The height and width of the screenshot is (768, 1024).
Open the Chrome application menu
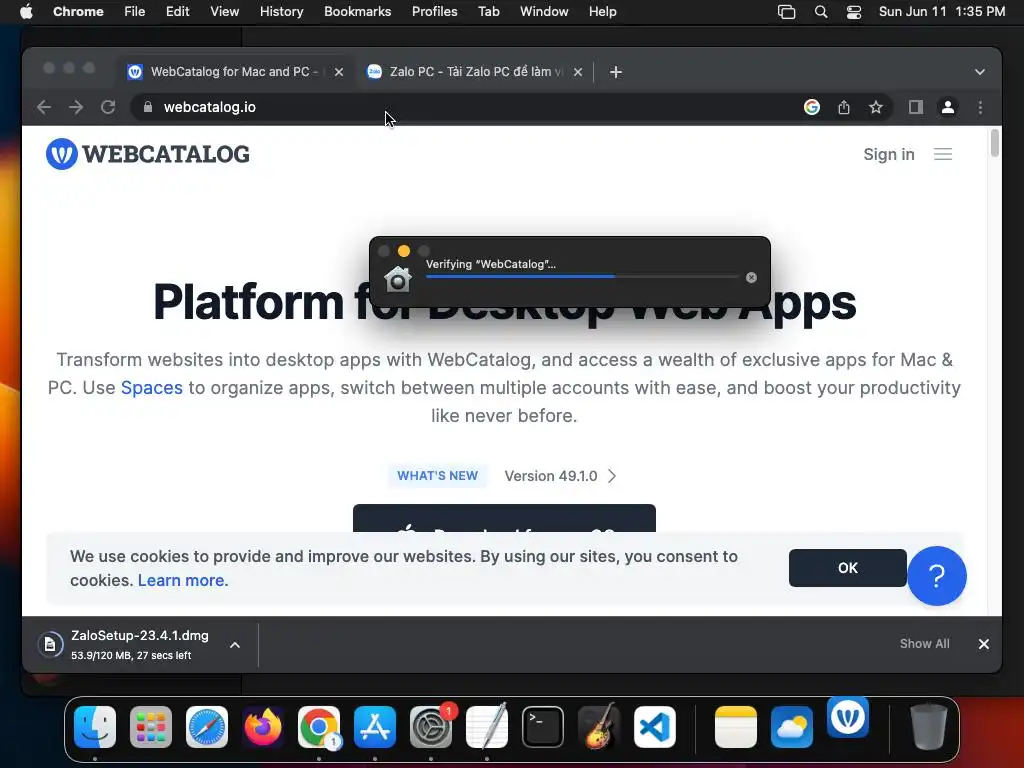[x=78, y=12]
